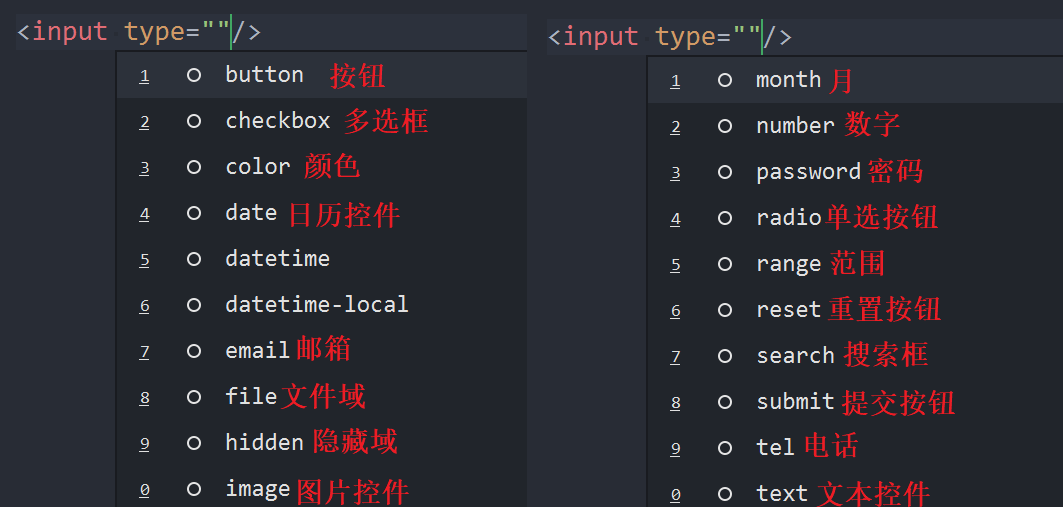1063x507 pixels.
Task: Click the circle icon beside reset
Action: tap(725, 310)
